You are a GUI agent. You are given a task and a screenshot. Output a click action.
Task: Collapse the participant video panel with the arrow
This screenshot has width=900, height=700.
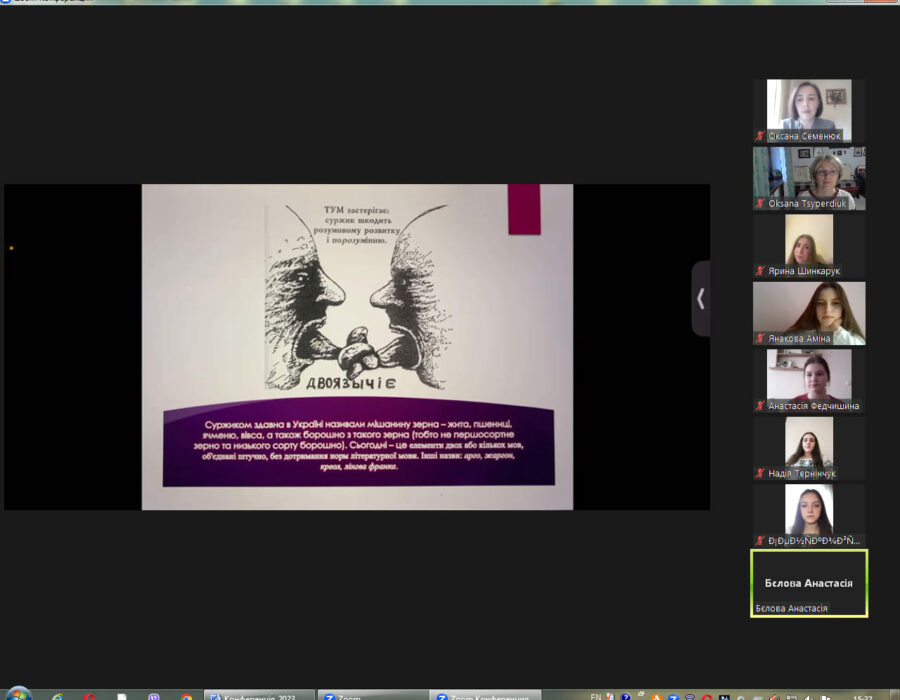click(700, 299)
